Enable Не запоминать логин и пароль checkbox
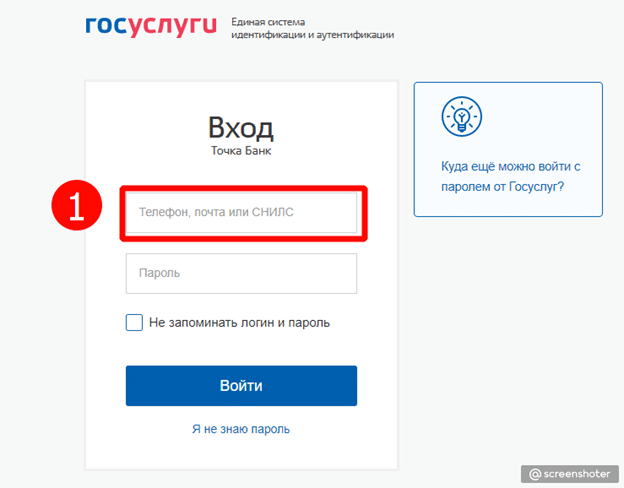The height and width of the screenshot is (488, 624). coord(135,322)
